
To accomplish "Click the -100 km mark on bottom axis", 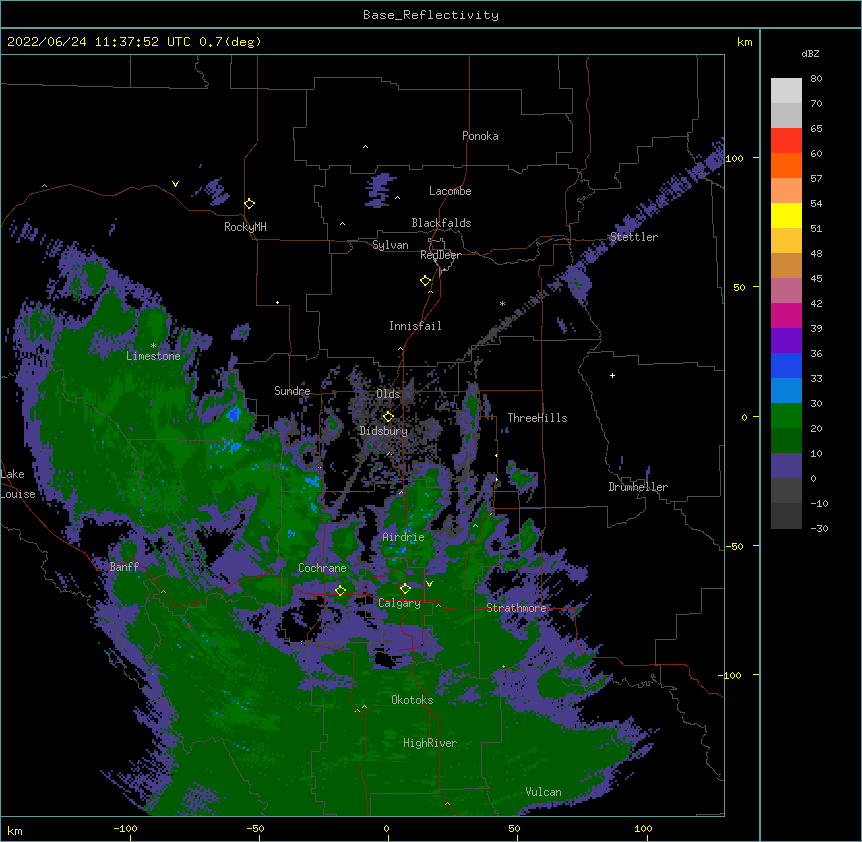I will click(125, 828).
